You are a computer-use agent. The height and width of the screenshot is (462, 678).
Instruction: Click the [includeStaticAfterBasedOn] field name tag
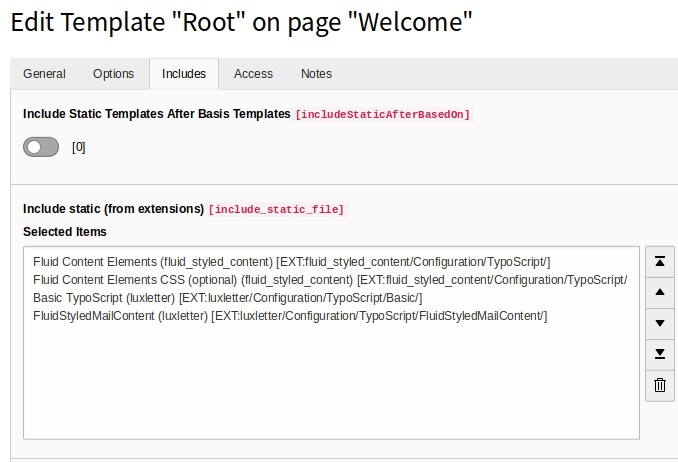[x=383, y=115]
